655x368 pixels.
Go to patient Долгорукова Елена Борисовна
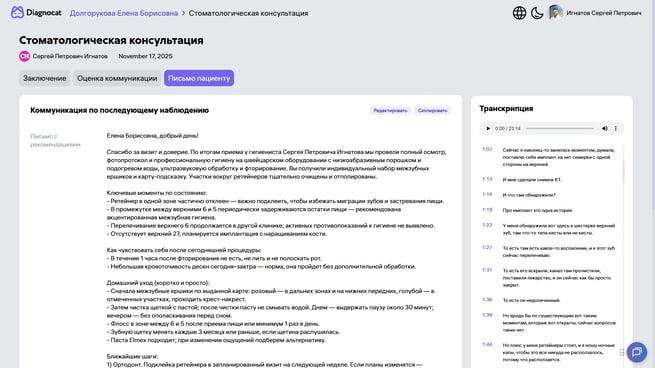124,13
